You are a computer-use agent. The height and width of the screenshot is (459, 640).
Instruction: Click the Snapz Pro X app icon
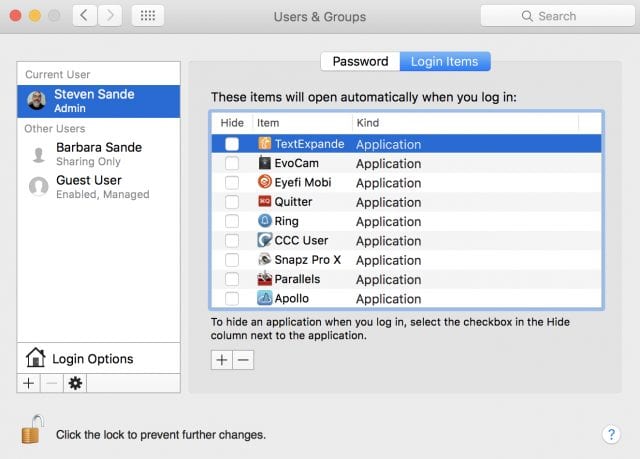pos(264,260)
